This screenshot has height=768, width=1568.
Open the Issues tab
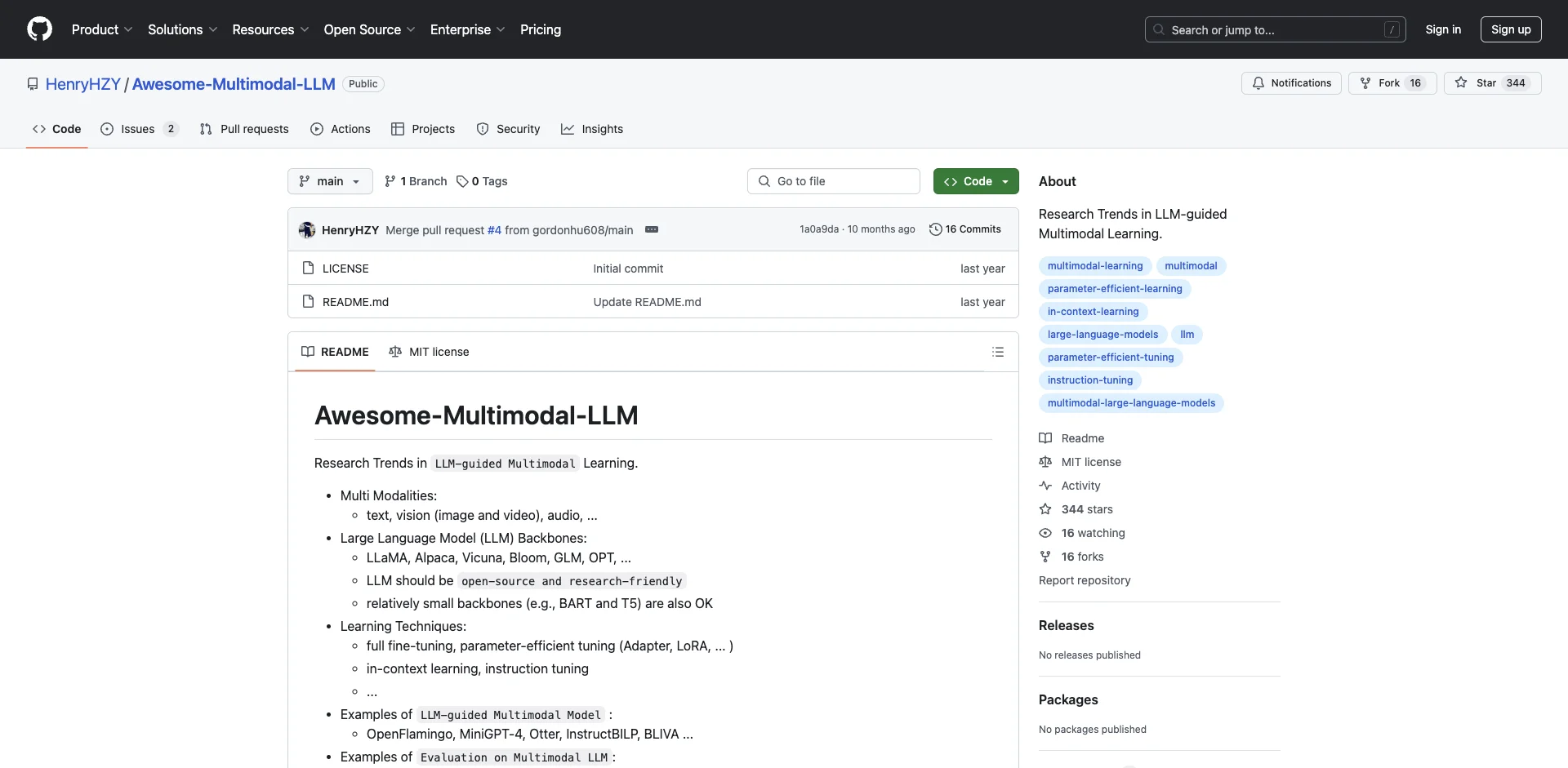140,129
